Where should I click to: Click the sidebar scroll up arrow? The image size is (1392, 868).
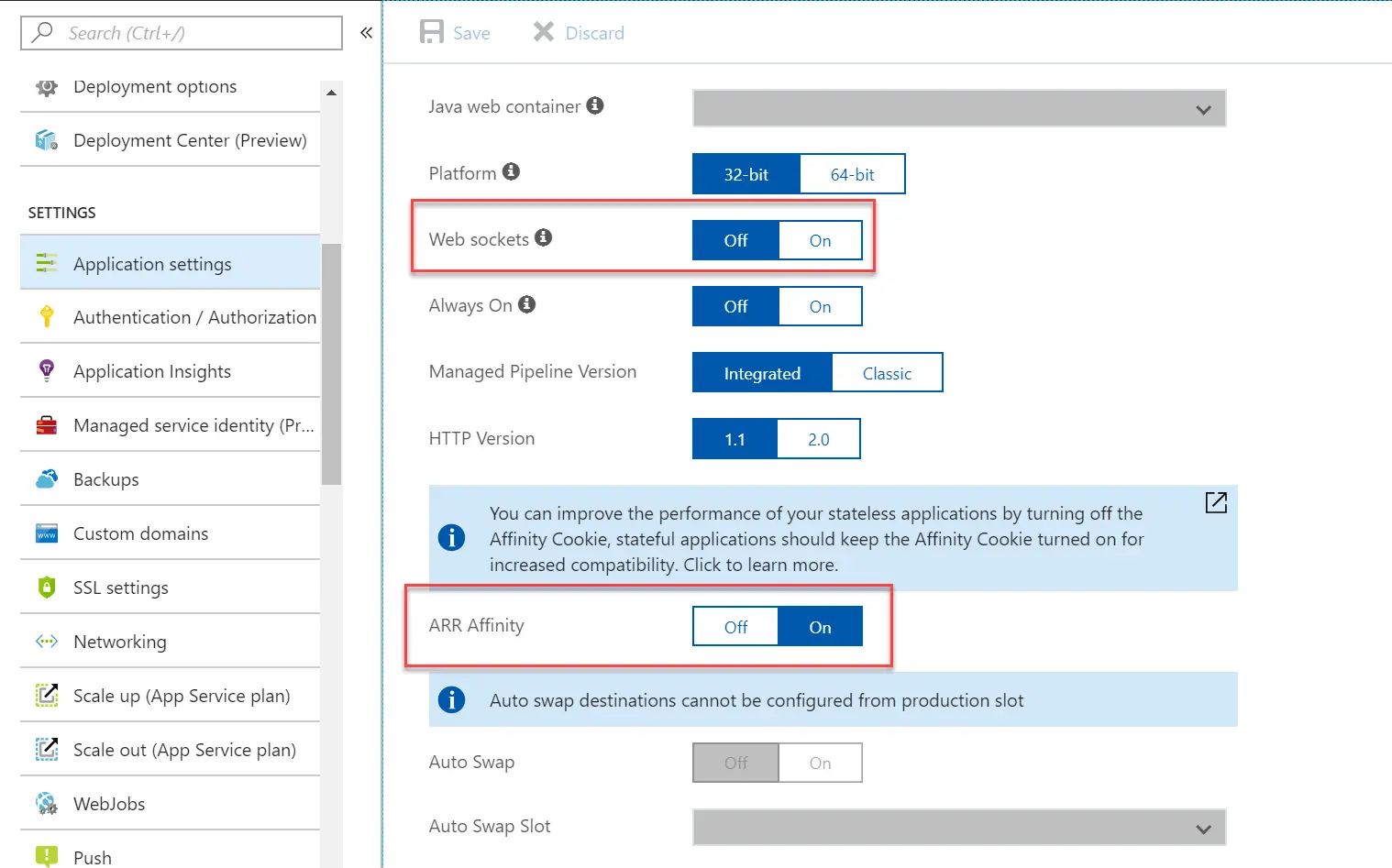pyautogui.click(x=331, y=93)
